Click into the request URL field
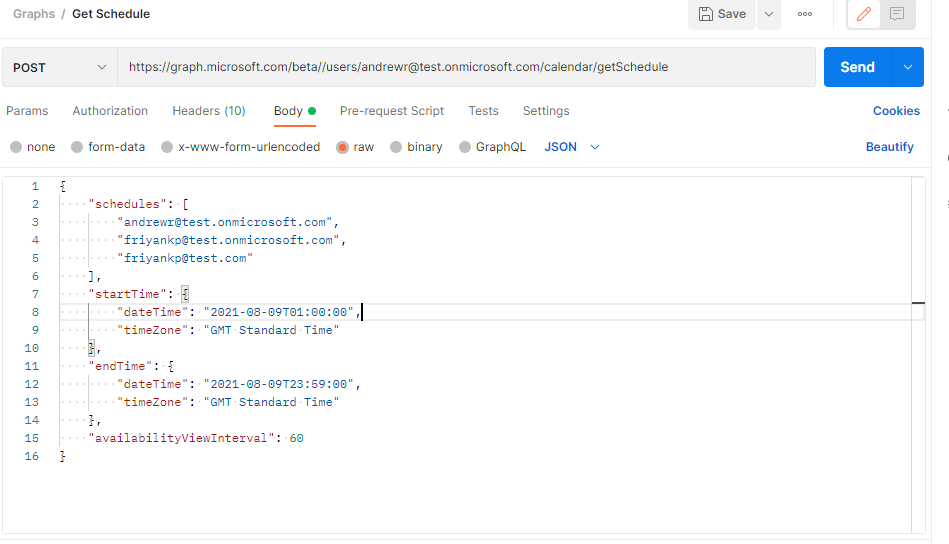This screenshot has width=949, height=544. (x=466, y=67)
